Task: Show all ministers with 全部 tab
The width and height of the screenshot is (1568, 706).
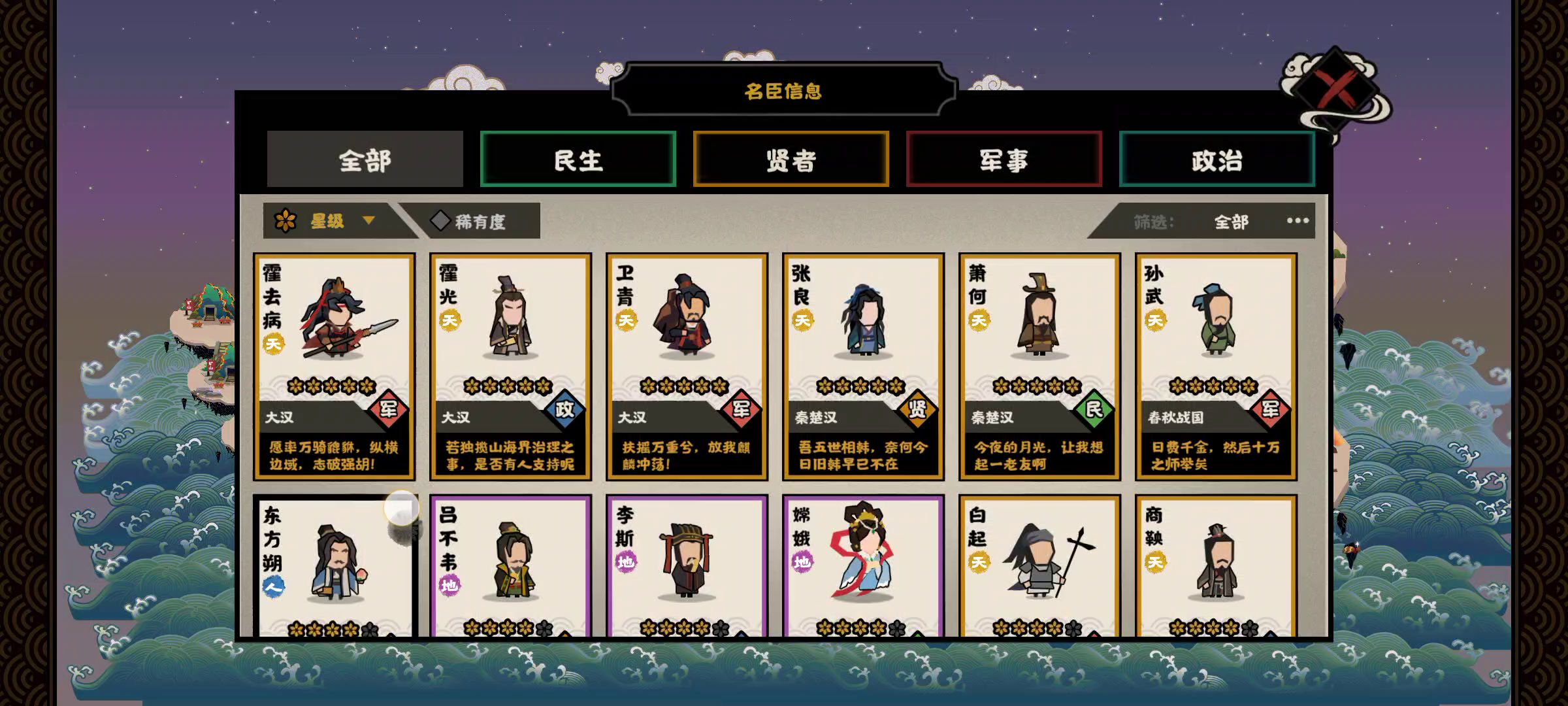Action: click(x=365, y=159)
